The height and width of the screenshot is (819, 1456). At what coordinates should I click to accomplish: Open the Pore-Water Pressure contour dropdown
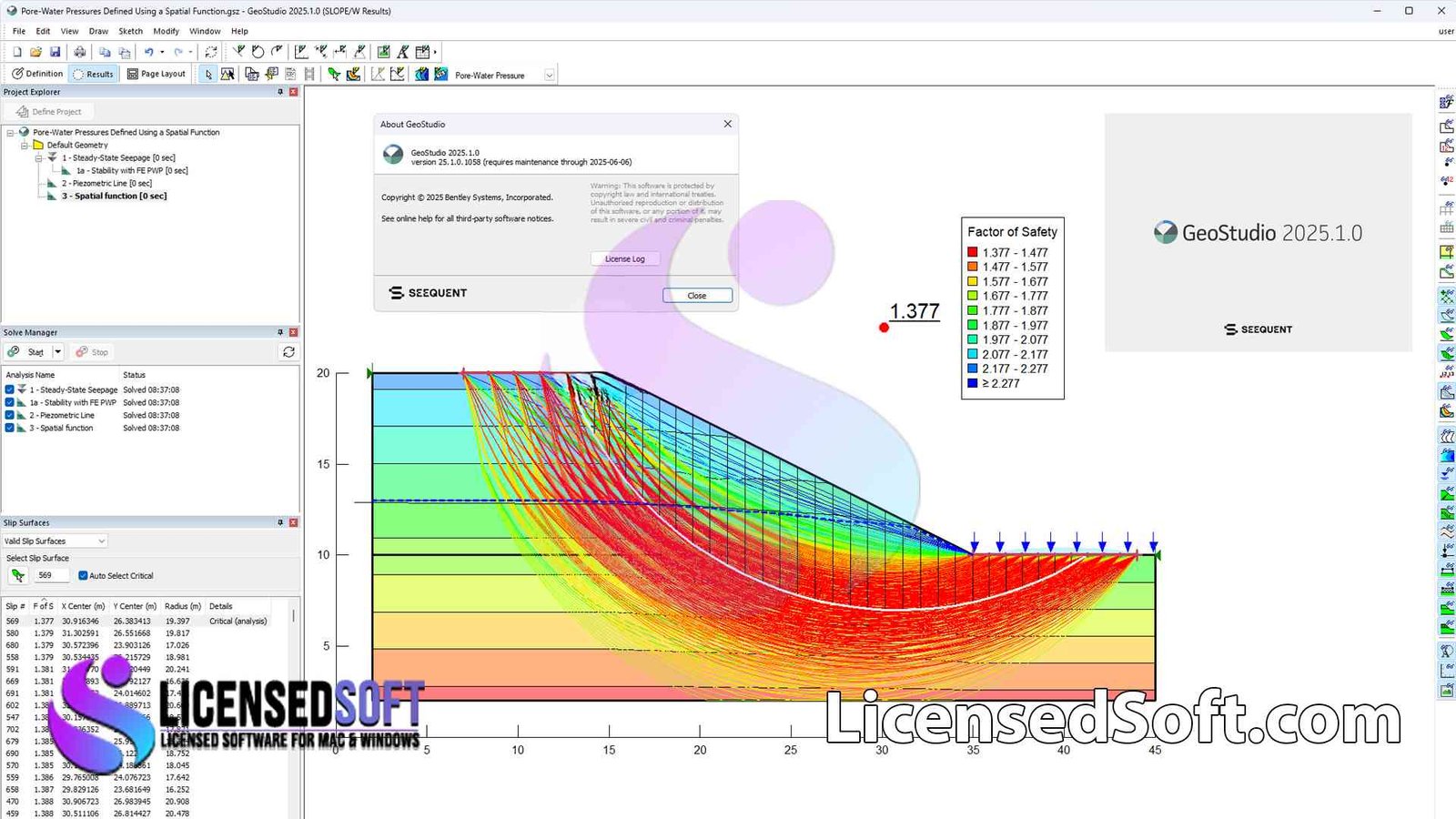550,76
